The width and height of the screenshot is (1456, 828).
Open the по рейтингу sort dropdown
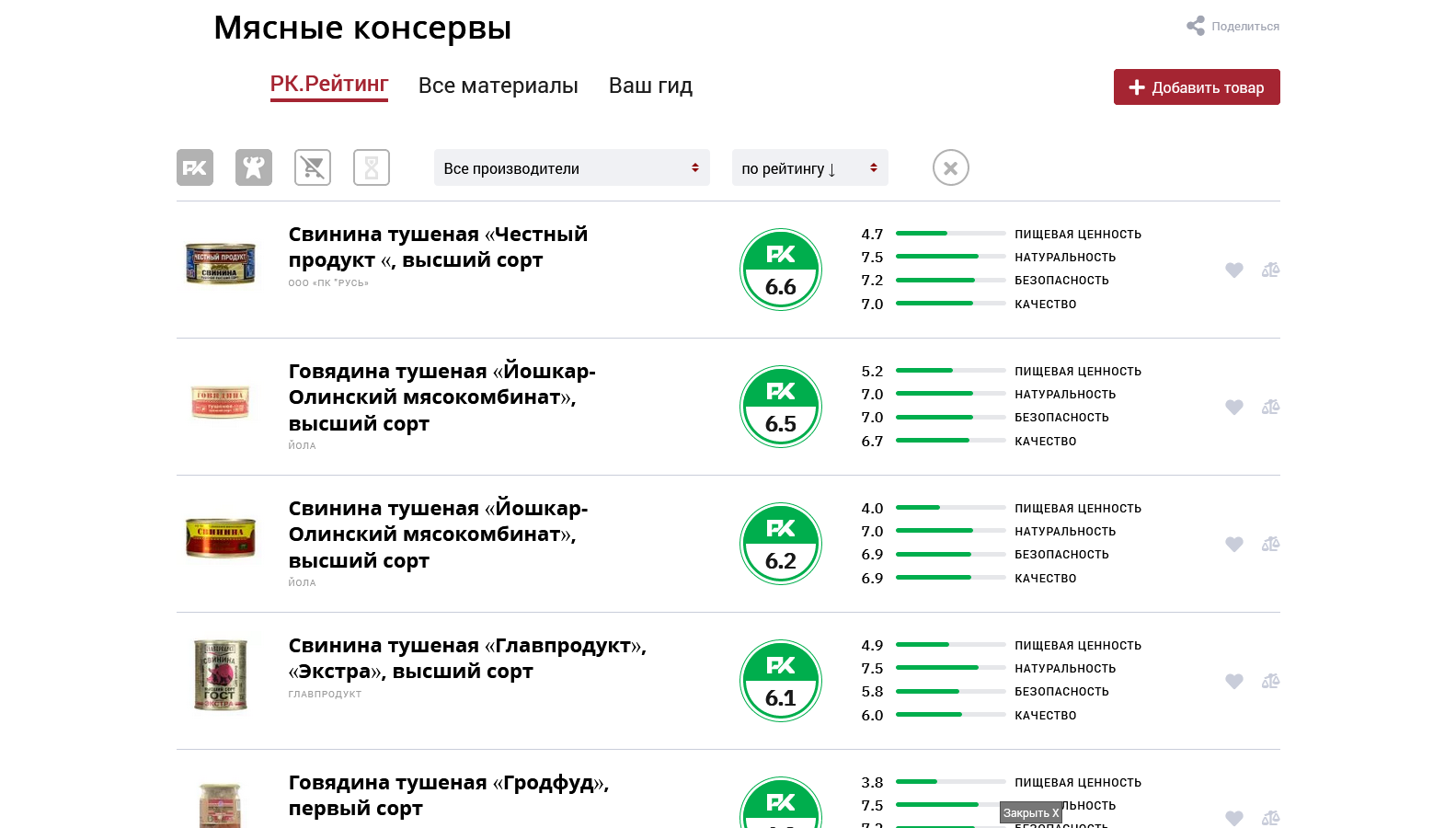tap(810, 167)
